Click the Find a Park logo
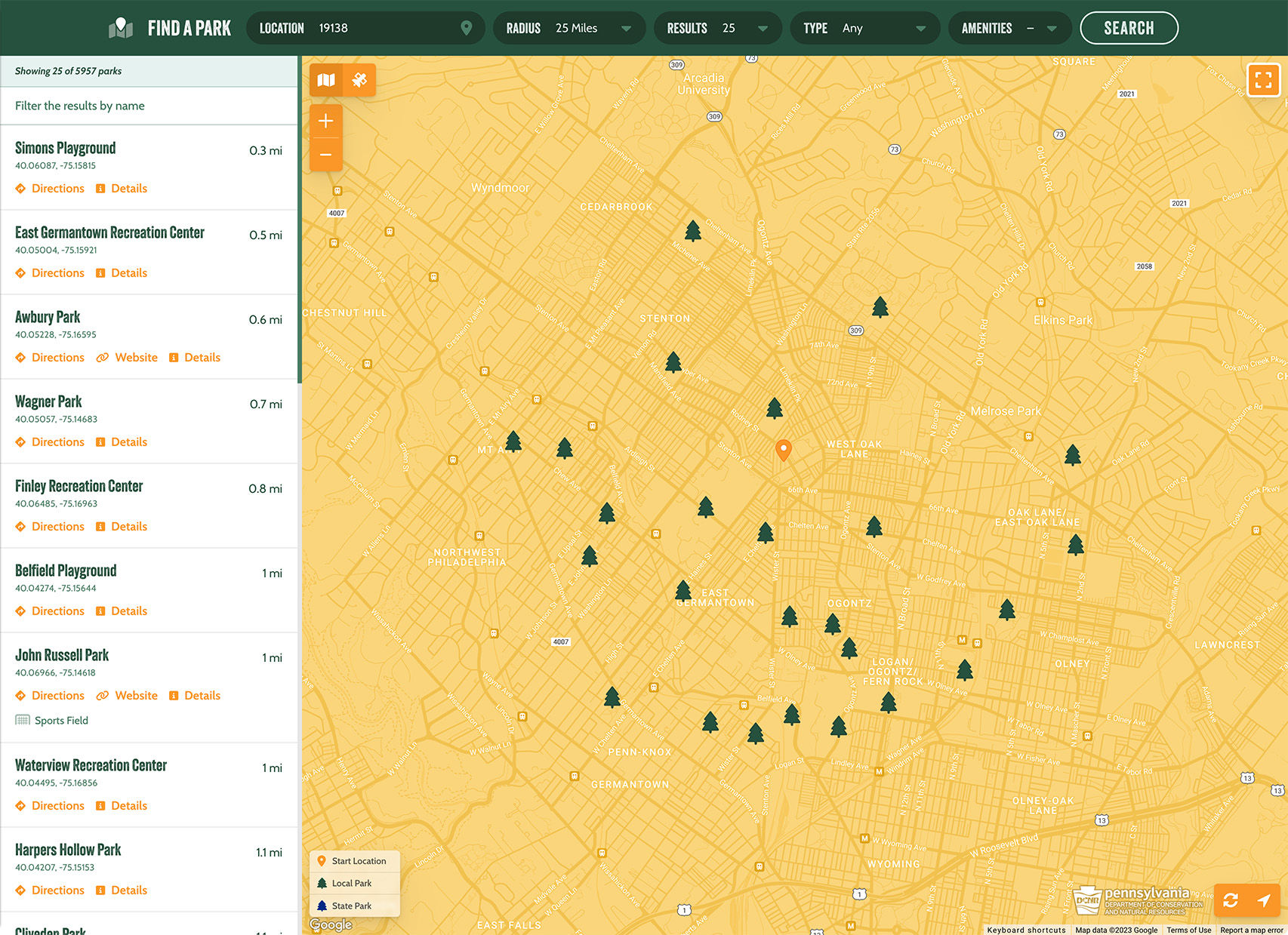The height and width of the screenshot is (935, 1288). [x=170, y=28]
